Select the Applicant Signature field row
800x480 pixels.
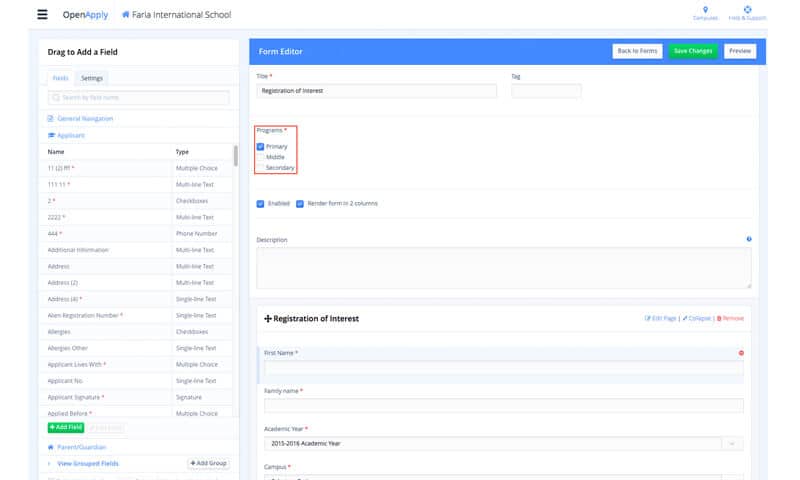pos(136,397)
